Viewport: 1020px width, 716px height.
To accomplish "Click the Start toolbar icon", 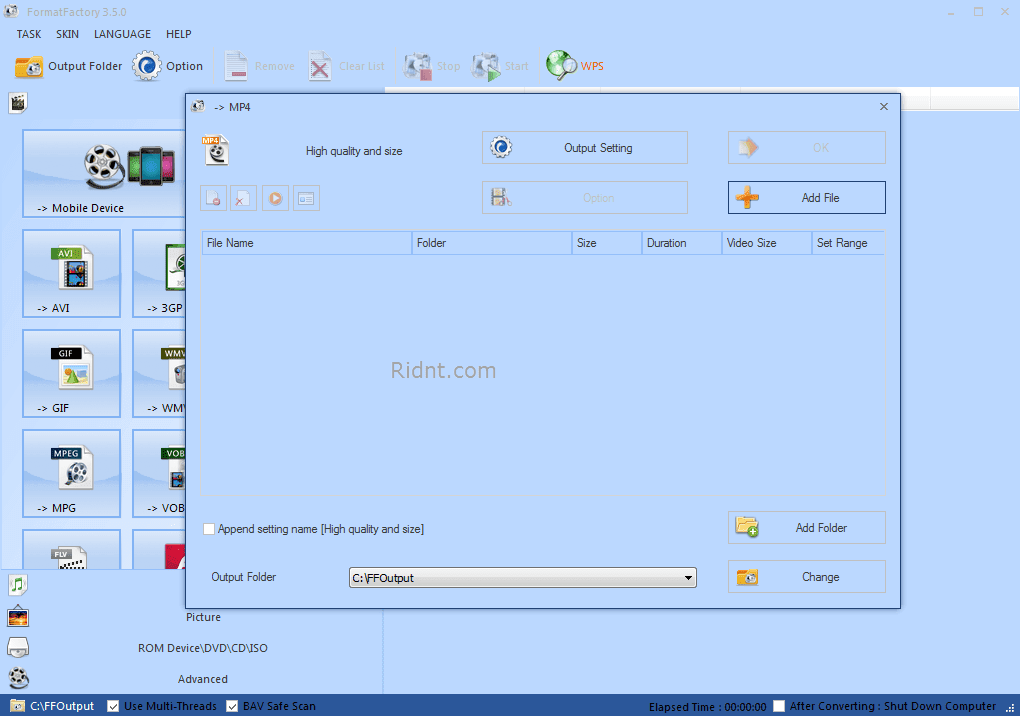I will (486, 66).
